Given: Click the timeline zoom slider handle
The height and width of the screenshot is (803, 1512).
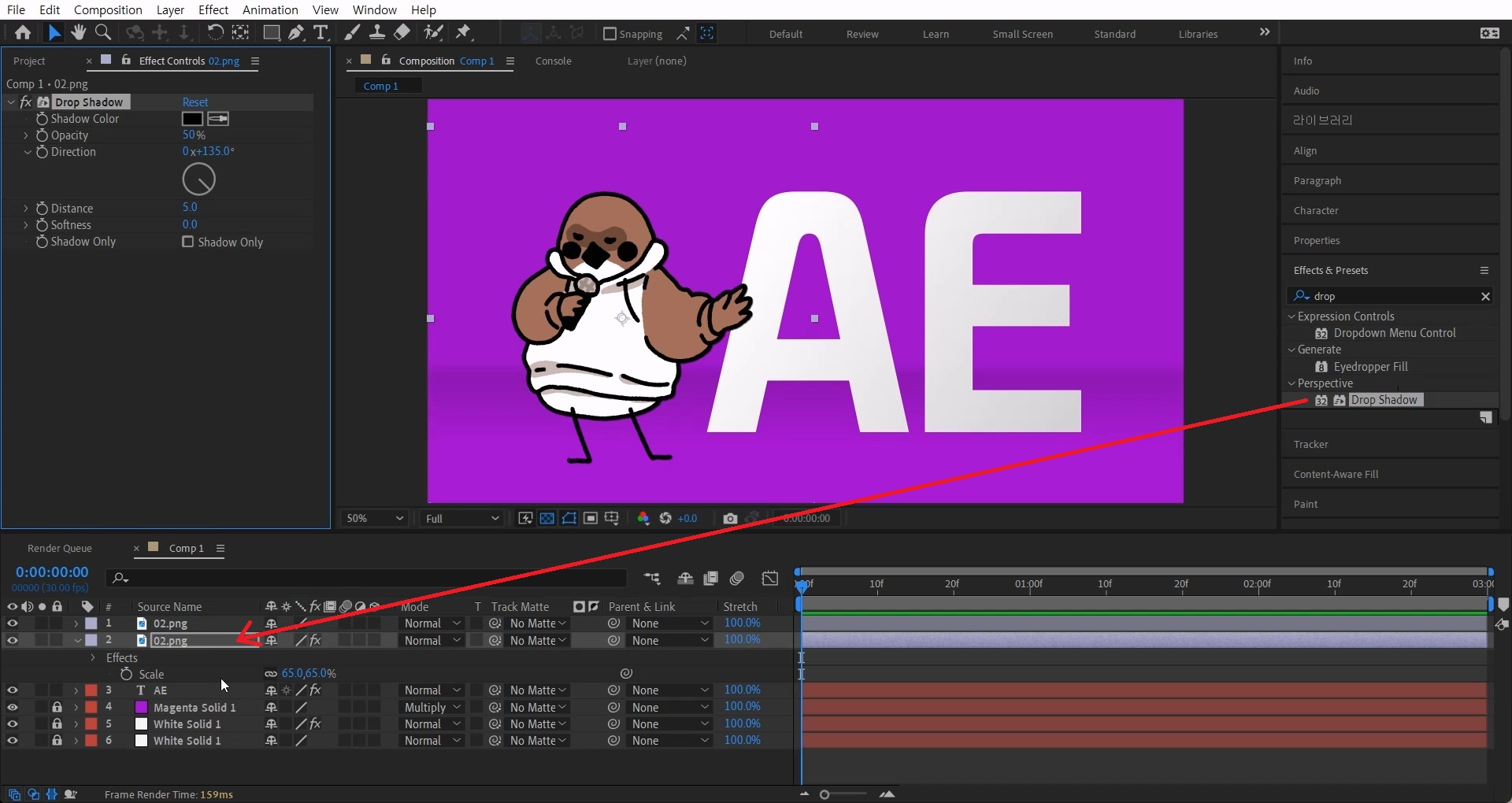Looking at the screenshot, I should 825,794.
